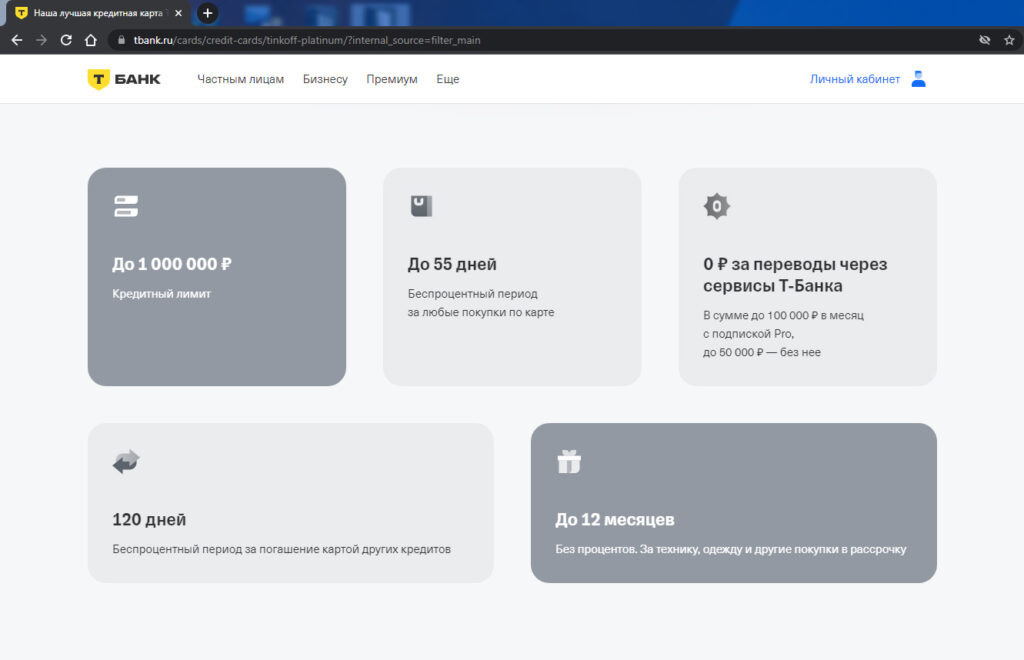Click the shopping bag icon for 55 days
The height and width of the screenshot is (660, 1024).
pyautogui.click(x=421, y=206)
